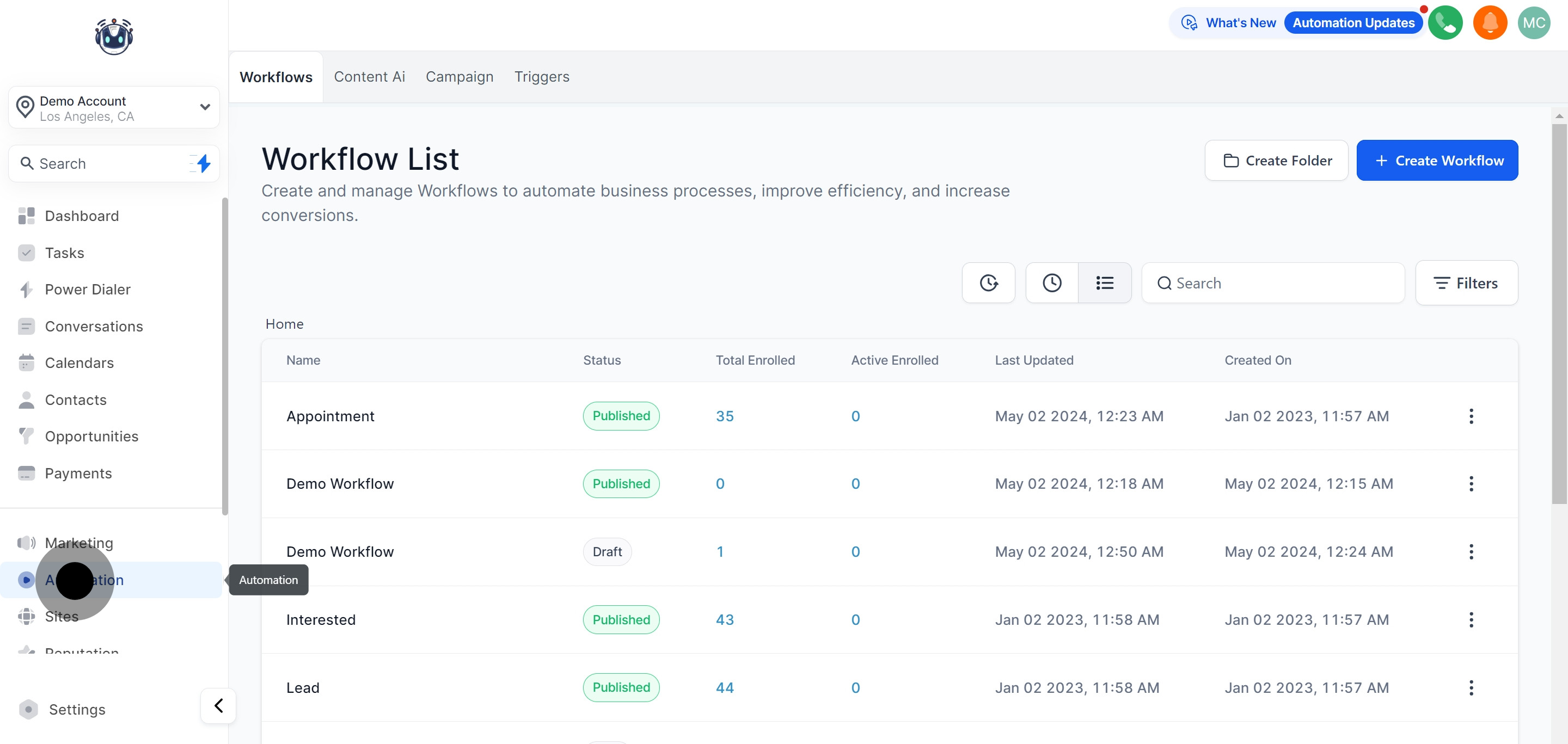Click the lightning bolt quick actions icon
This screenshot has width=1568, height=744.
point(203,163)
